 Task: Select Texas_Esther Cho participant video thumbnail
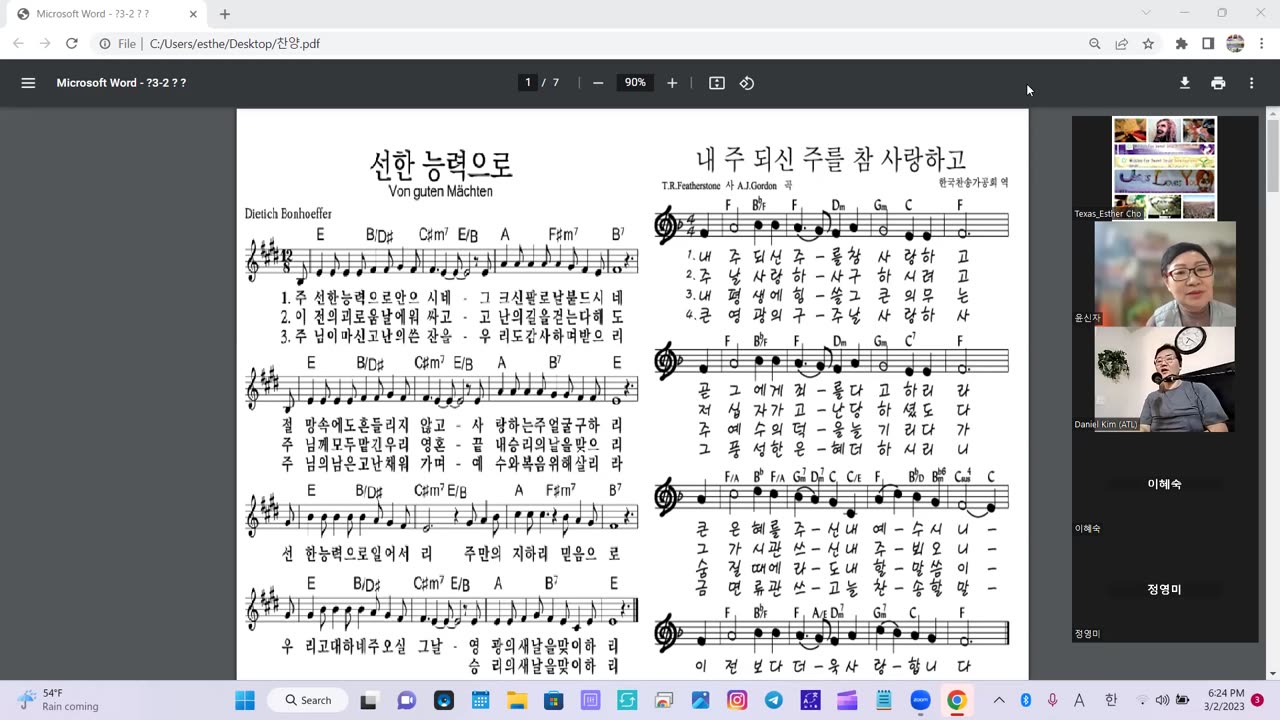(1164, 168)
